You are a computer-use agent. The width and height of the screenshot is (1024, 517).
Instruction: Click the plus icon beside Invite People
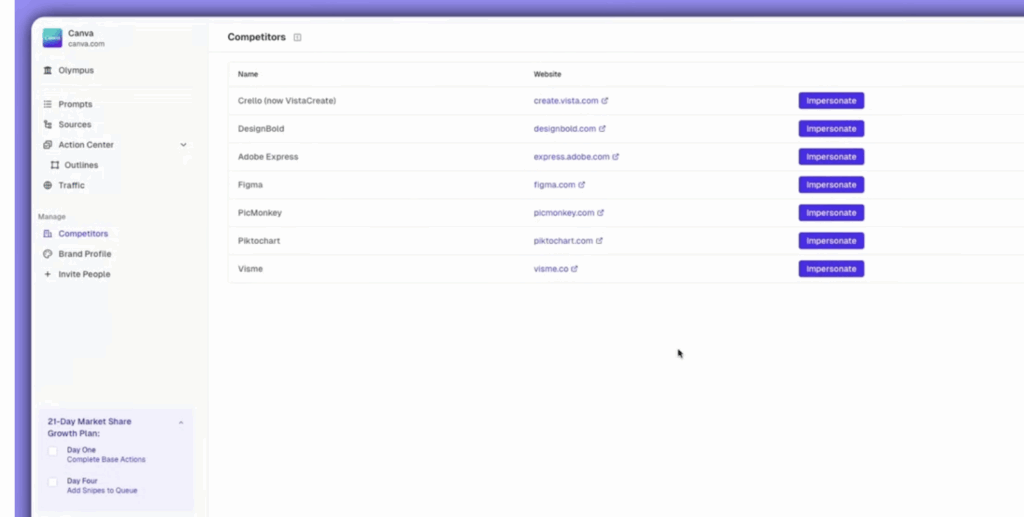pos(48,274)
